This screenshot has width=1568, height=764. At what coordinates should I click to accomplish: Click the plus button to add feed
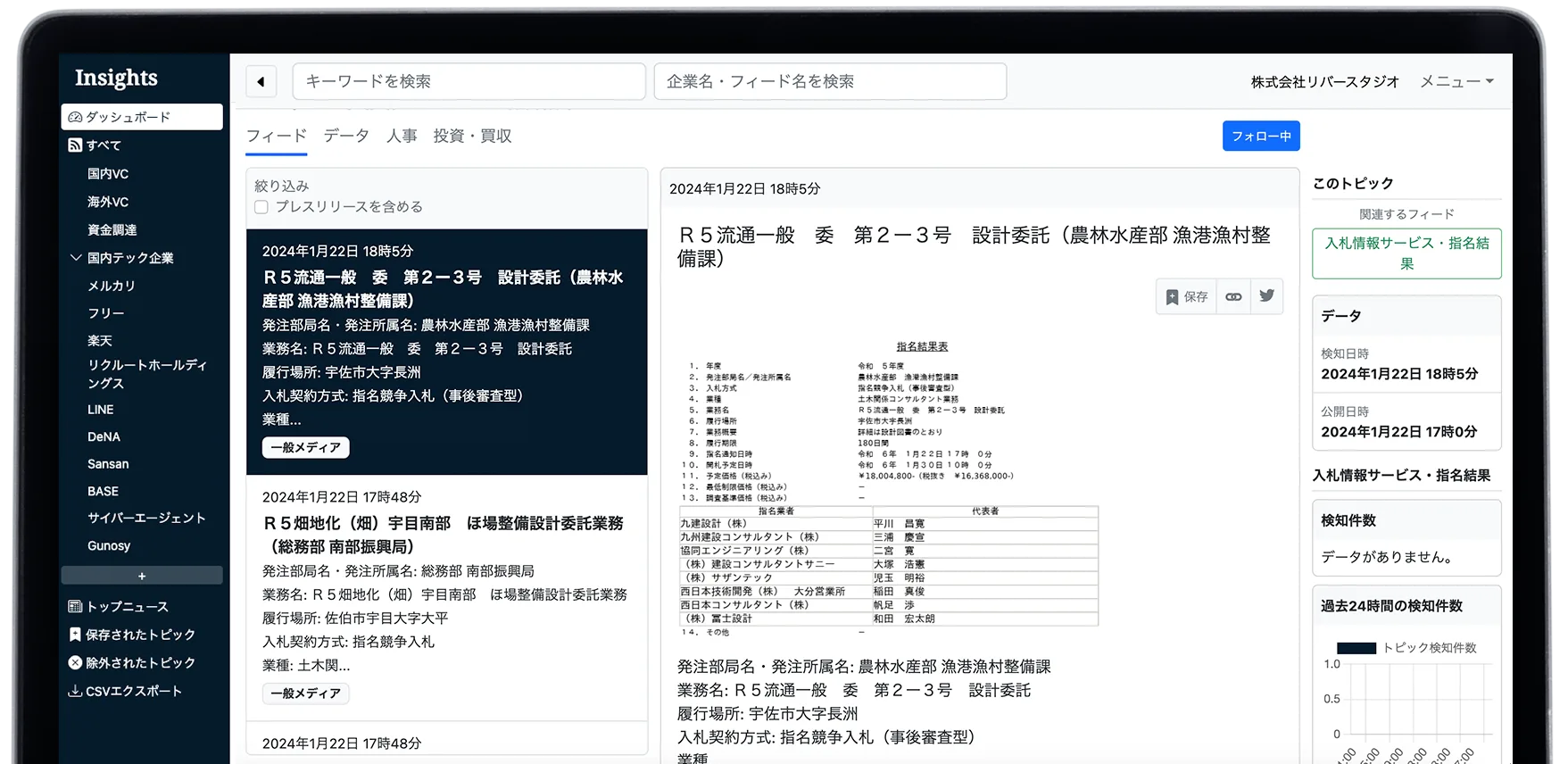click(x=142, y=576)
